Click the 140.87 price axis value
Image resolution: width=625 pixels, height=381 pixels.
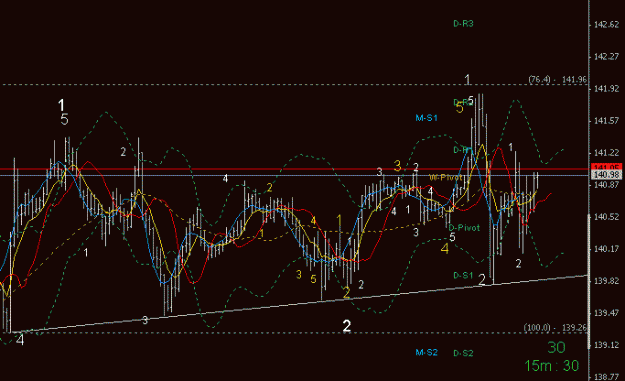tap(606, 185)
